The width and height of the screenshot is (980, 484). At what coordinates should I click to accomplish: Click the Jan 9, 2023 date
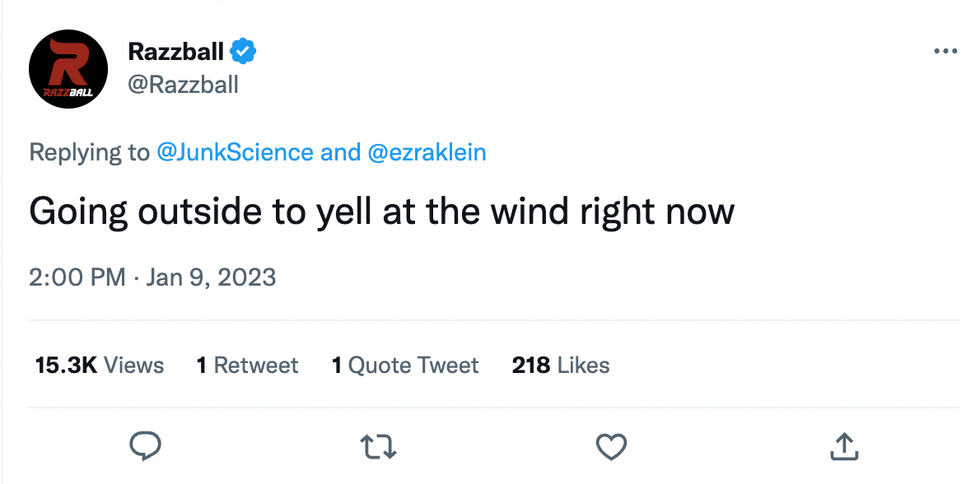point(211,277)
